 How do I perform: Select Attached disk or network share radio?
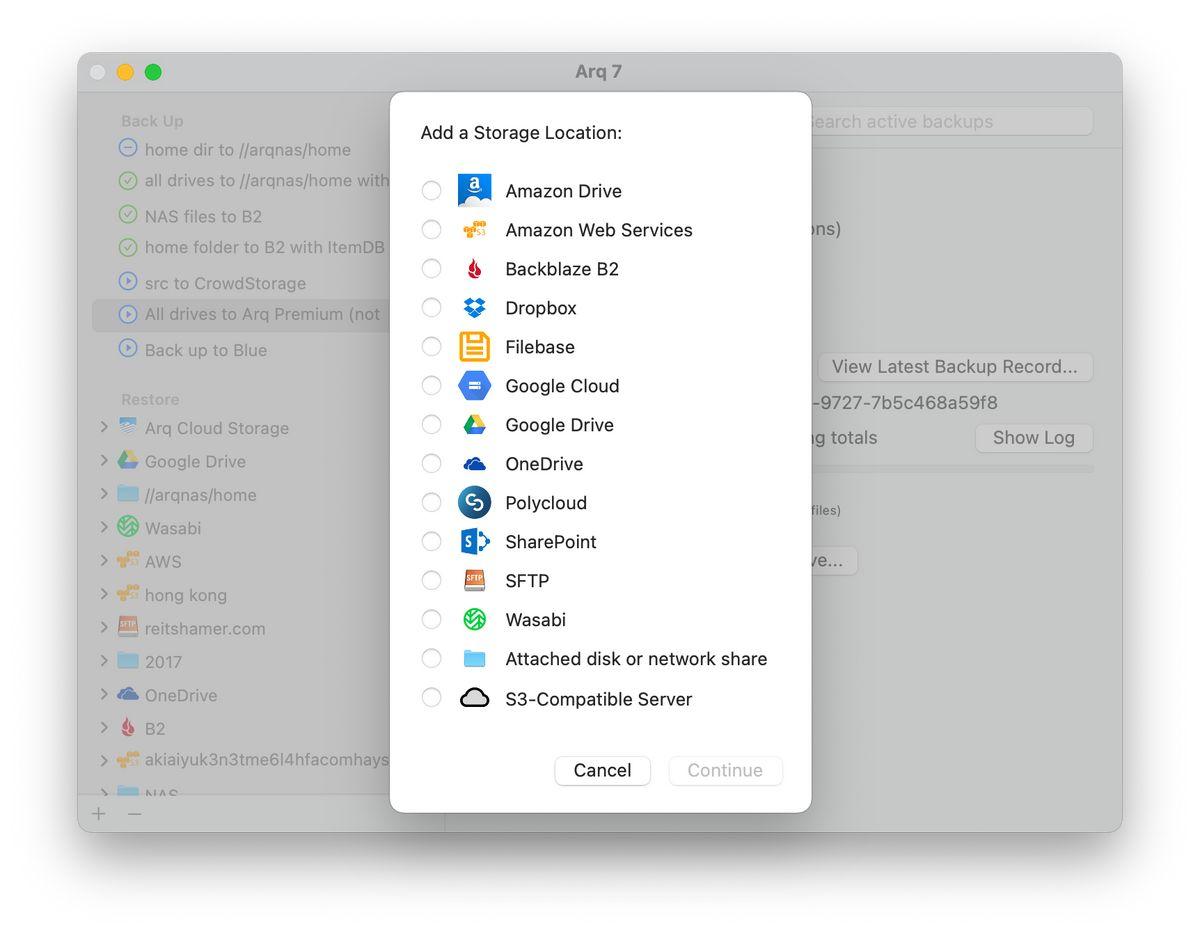(431, 658)
